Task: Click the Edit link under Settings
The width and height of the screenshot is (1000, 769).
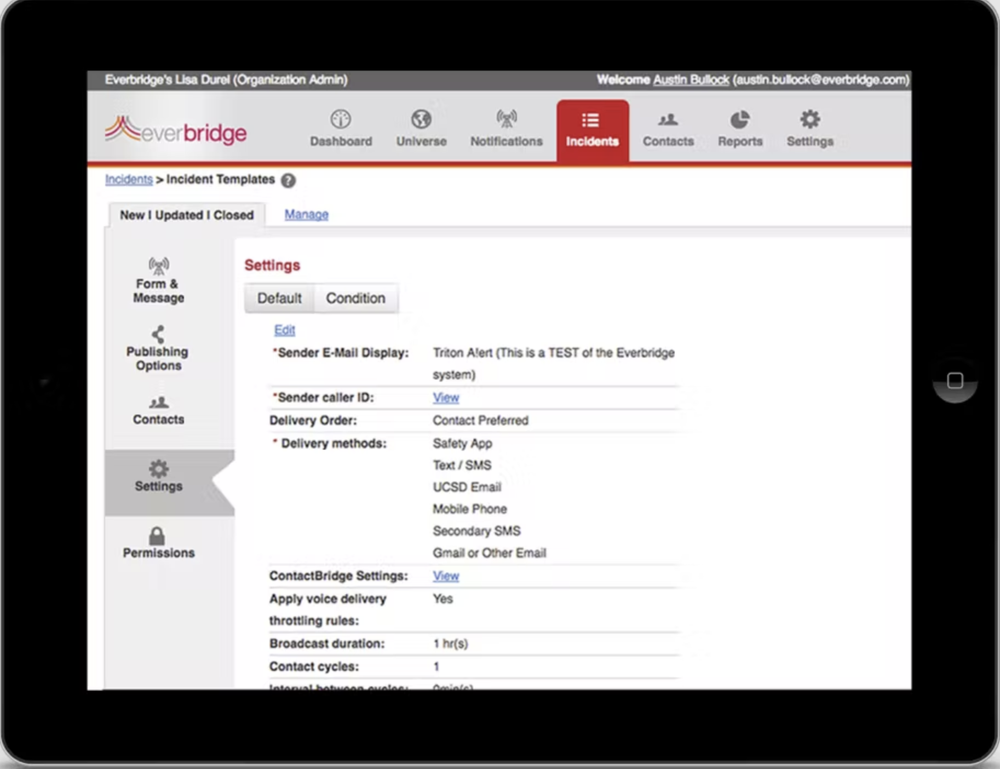Action: click(x=284, y=330)
